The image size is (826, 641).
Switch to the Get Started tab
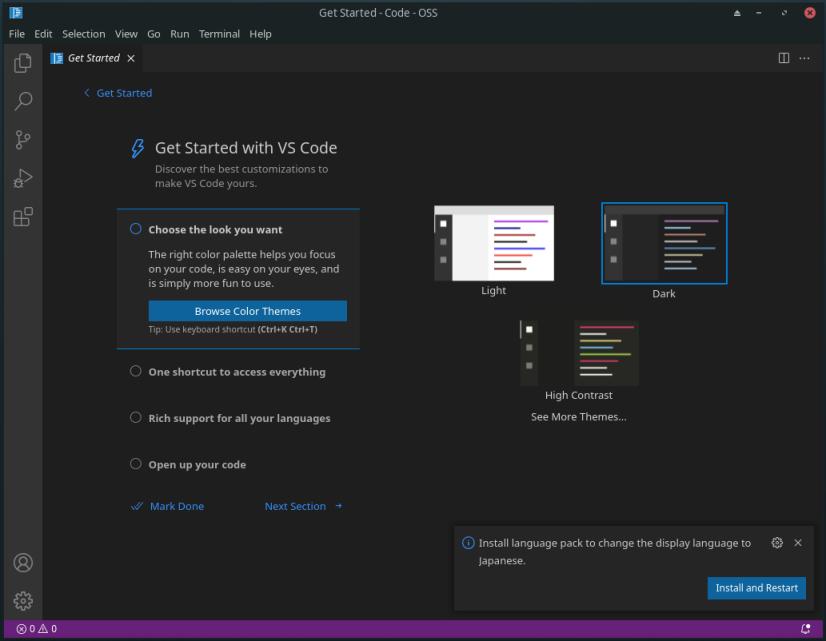coord(93,58)
